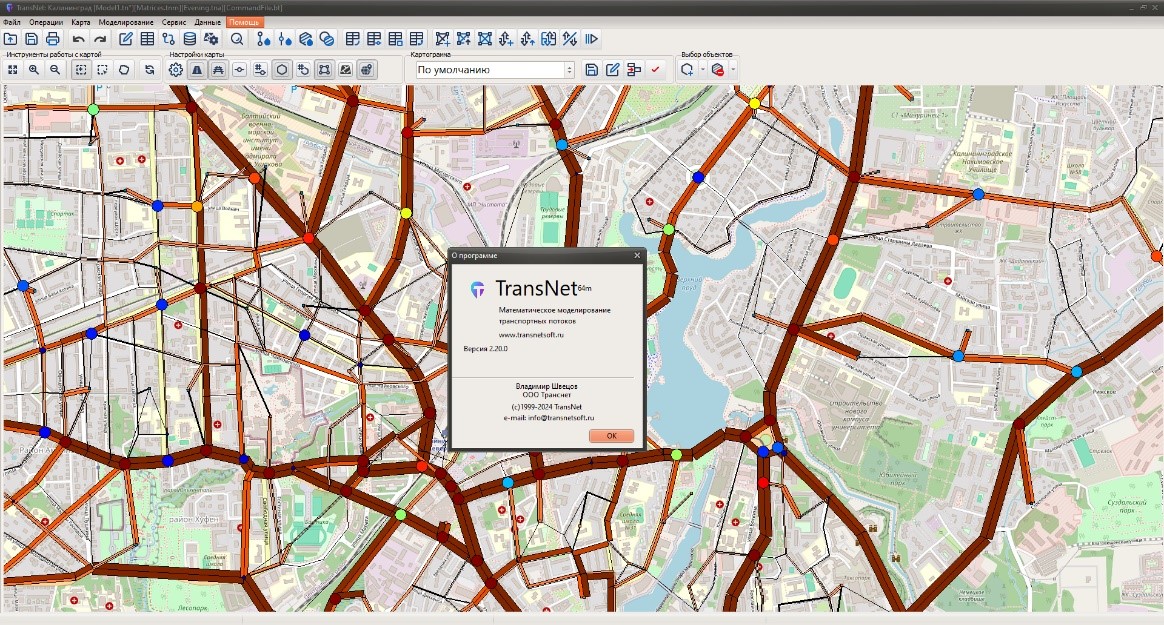Click the route nodes icon beside the table icon
The width and height of the screenshot is (1164, 625).
169,39
